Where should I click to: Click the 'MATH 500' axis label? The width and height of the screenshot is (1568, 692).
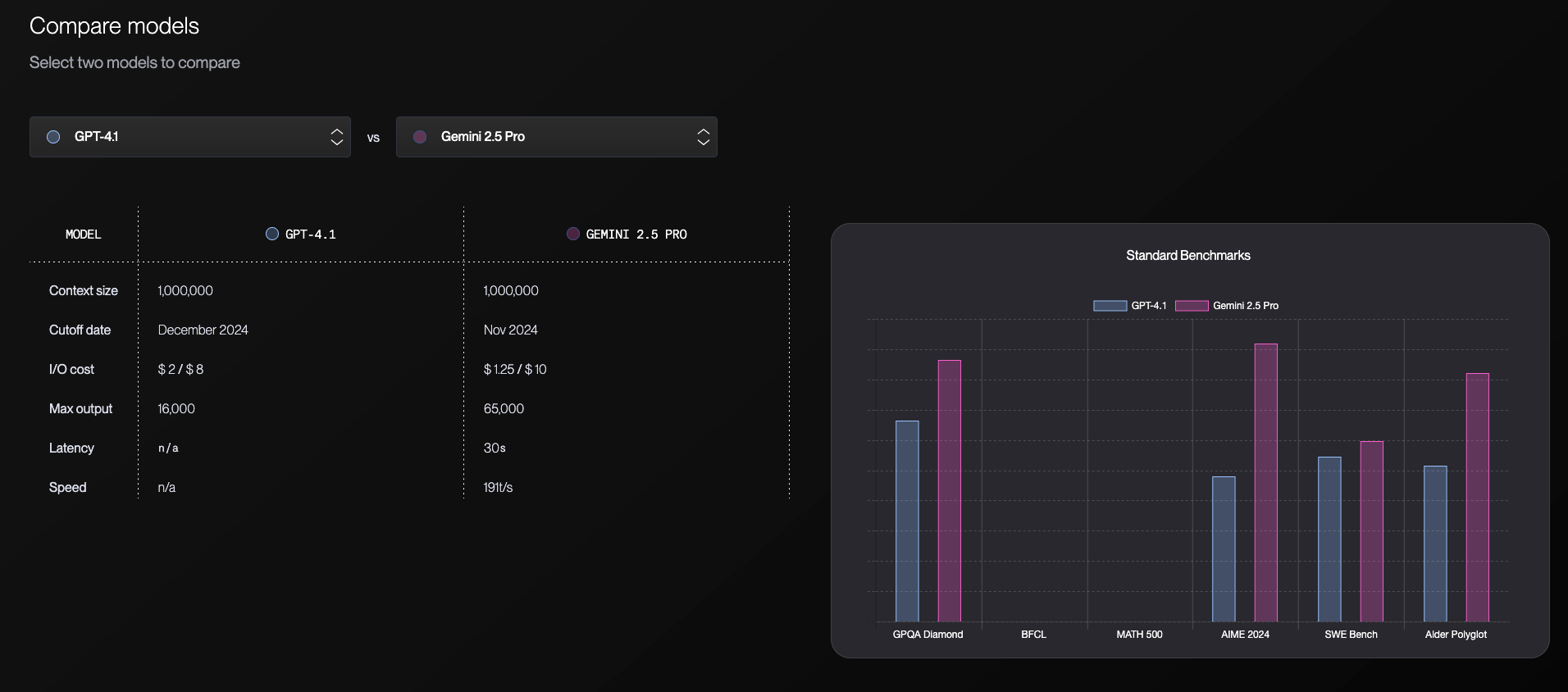[x=1139, y=635]
